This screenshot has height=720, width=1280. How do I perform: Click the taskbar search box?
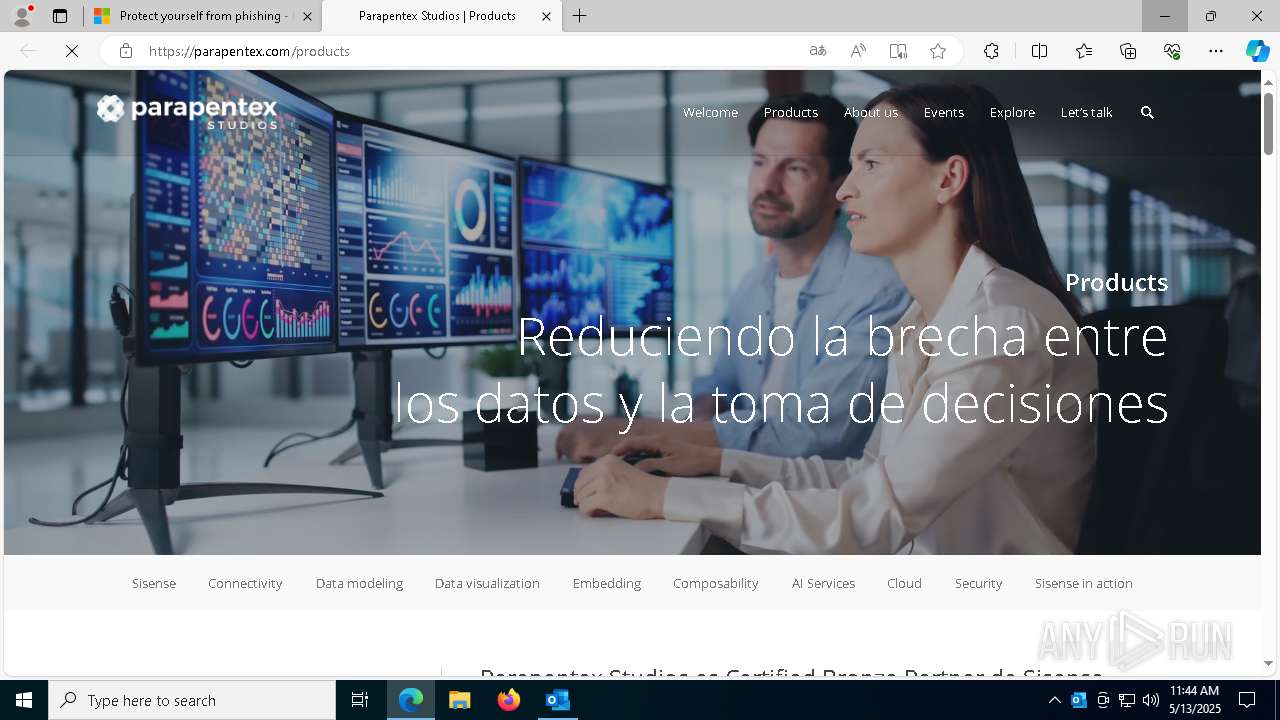192,700
